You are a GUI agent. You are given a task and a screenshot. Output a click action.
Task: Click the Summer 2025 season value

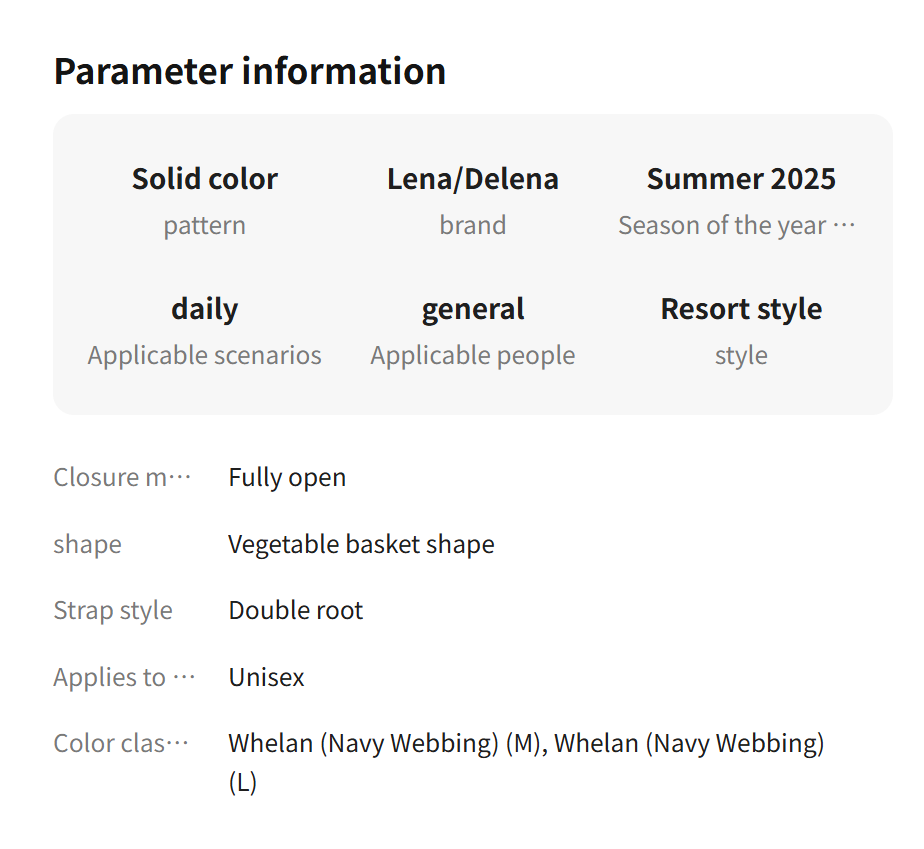click(x=741, y=179)
